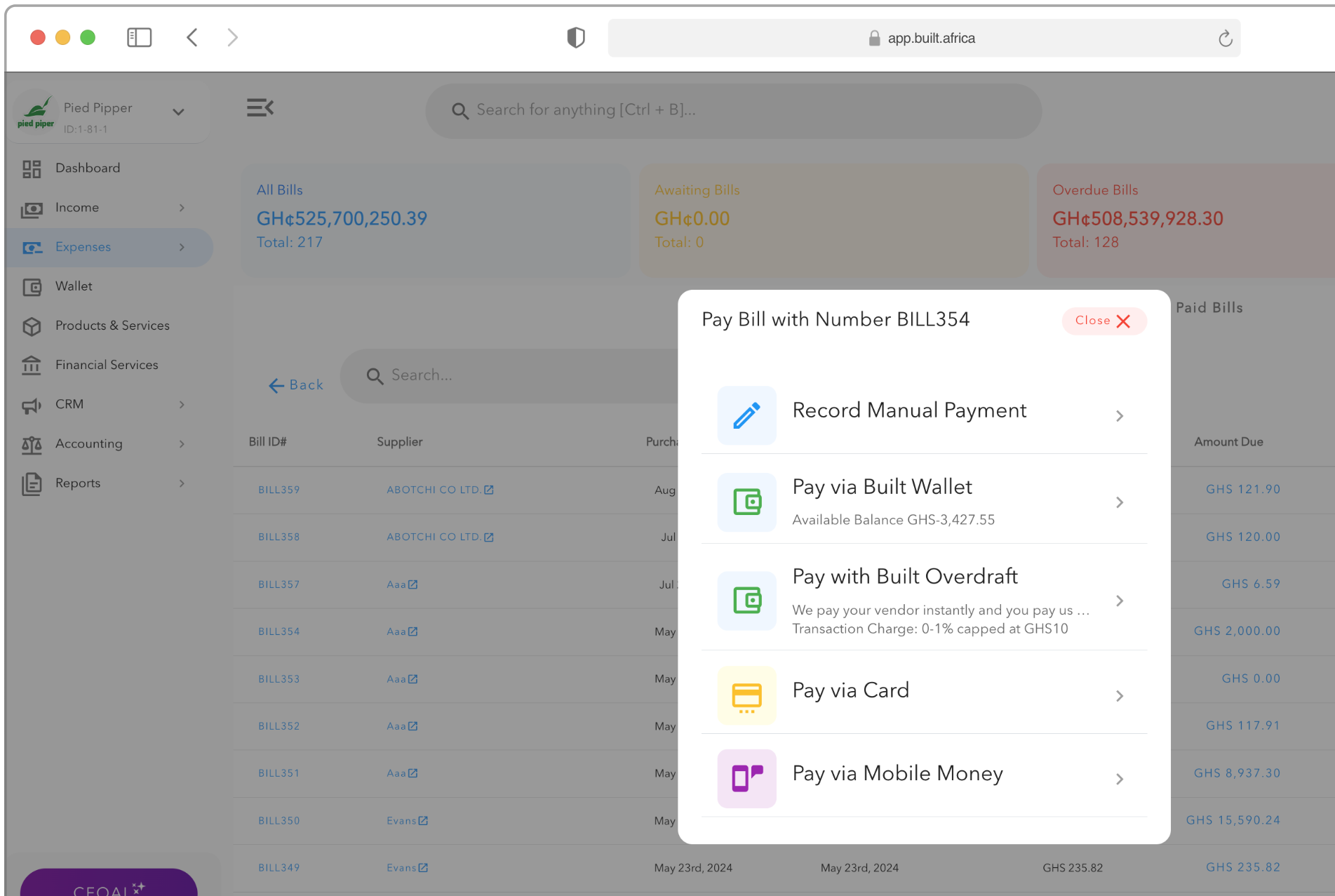The width and height of the screenshot is (1335, 896).
Task: Click the Back link above the bills table
Action: tap(296, 385)
